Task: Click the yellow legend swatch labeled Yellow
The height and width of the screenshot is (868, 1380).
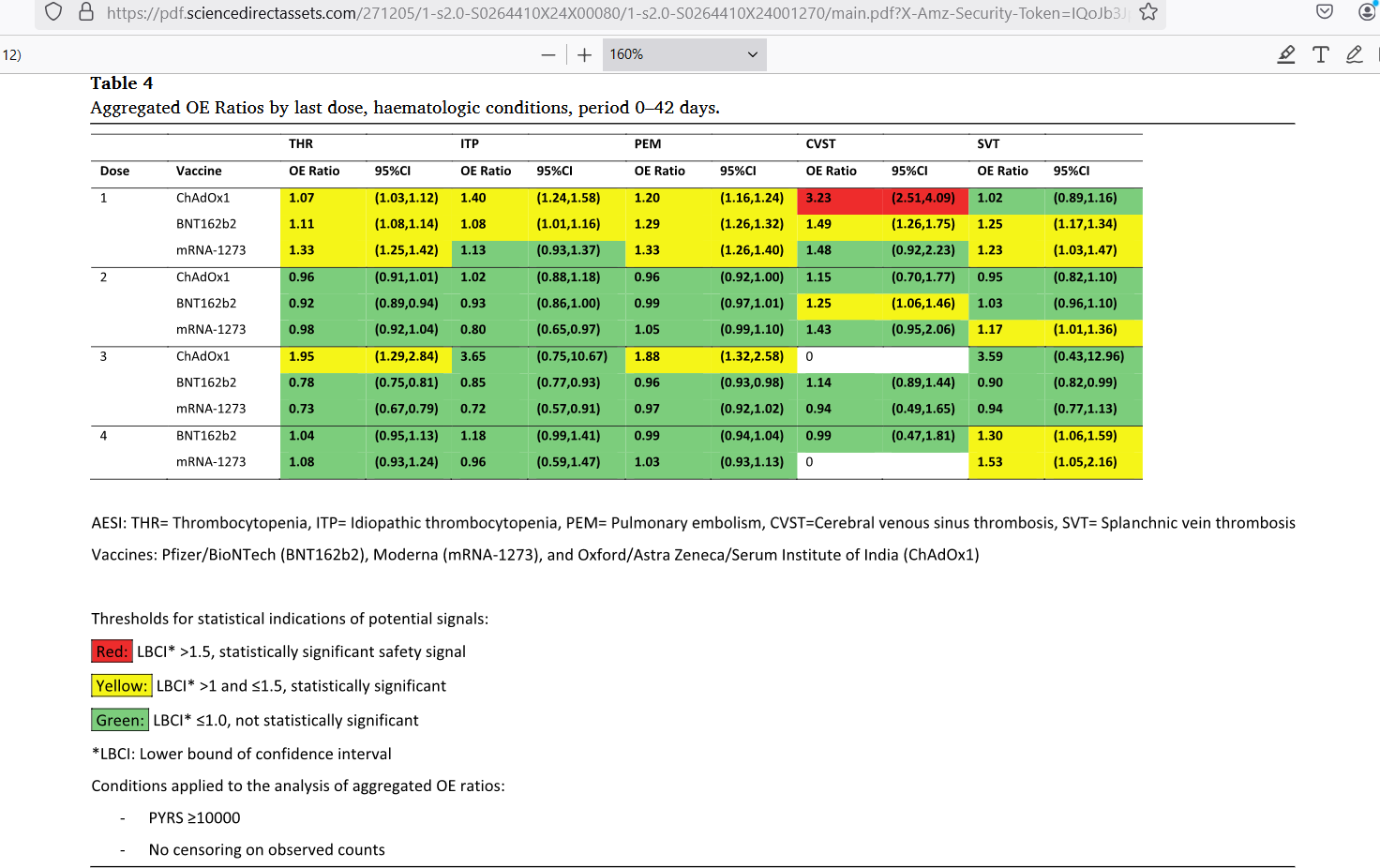Action: (x=121, y=686)
